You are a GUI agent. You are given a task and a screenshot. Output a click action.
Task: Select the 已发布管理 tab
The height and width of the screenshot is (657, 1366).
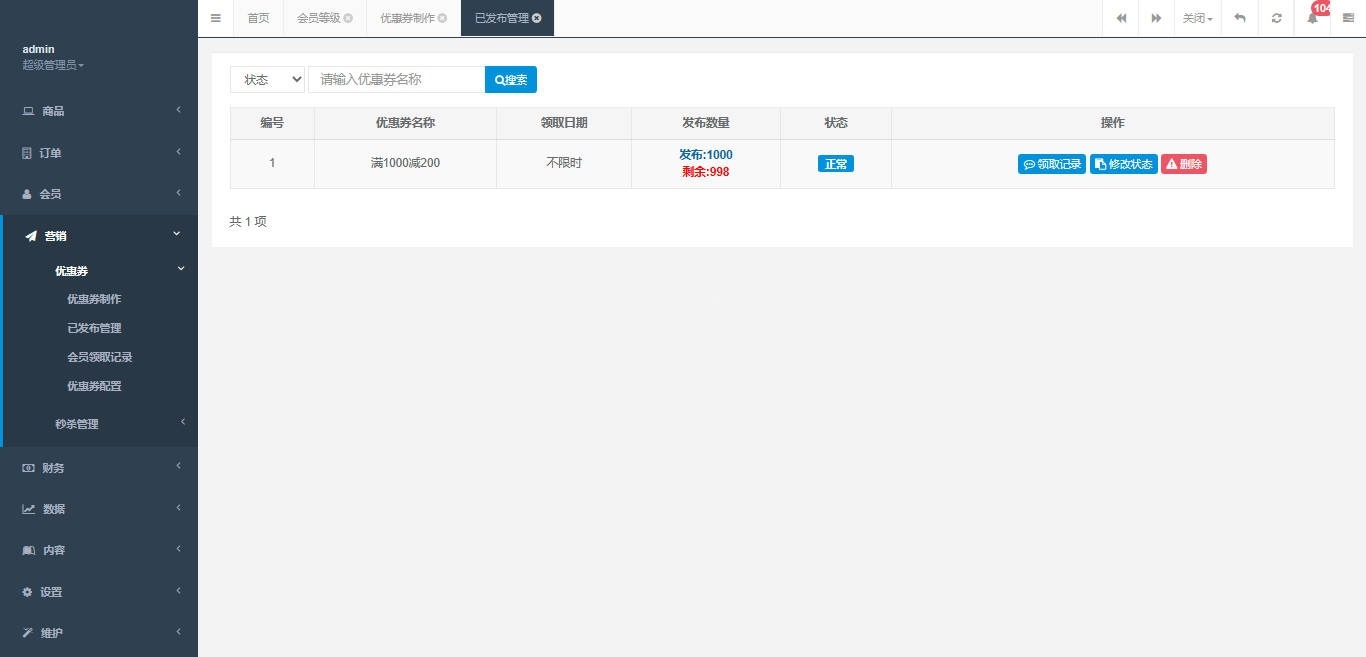click(x=502, y=18)
